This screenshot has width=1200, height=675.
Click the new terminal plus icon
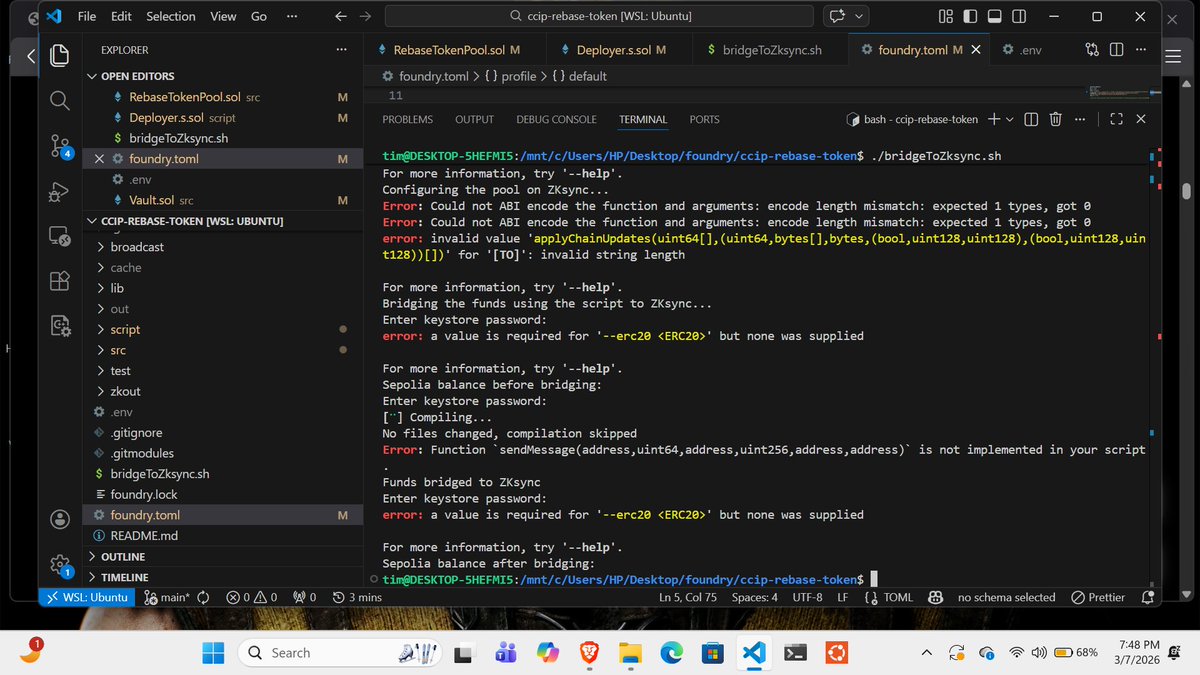(x=994, y=119)
